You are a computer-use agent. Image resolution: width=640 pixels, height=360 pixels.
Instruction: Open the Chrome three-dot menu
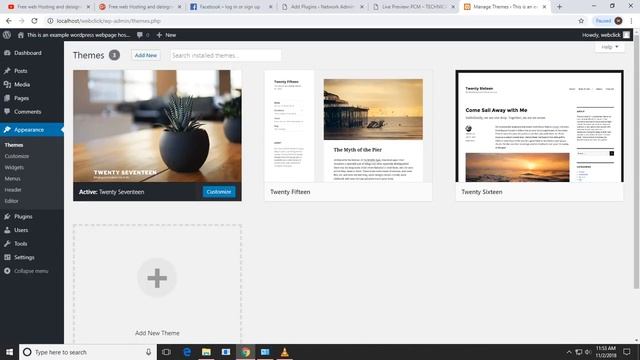pyautogui.click(x=631, y=21)
